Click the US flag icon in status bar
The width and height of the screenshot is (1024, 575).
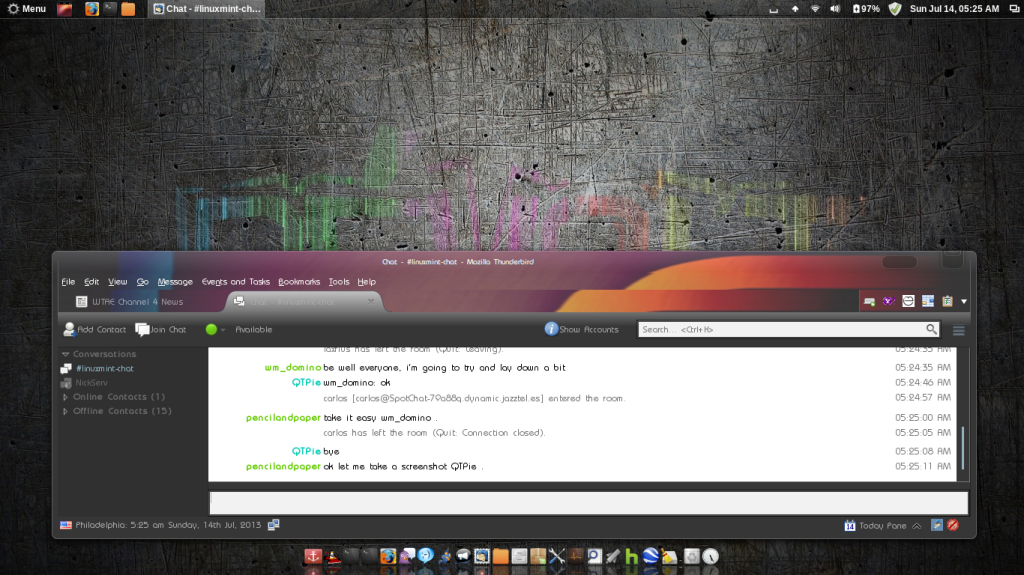click(66, 525)
